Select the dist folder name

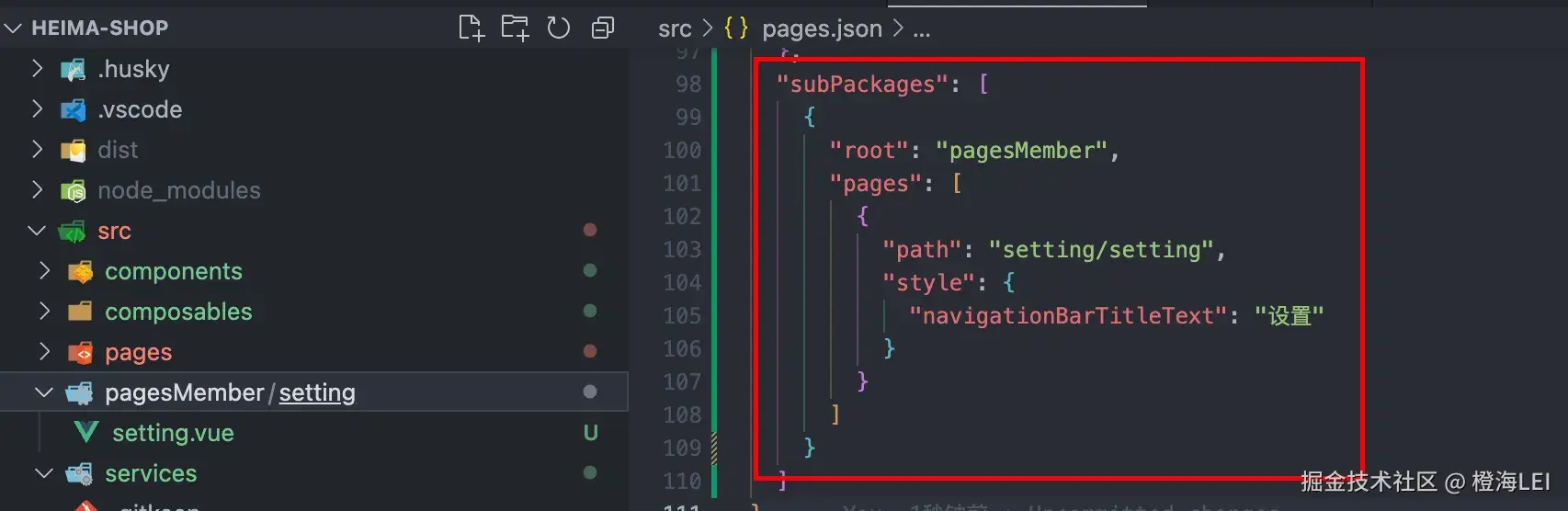coord(118,150)
